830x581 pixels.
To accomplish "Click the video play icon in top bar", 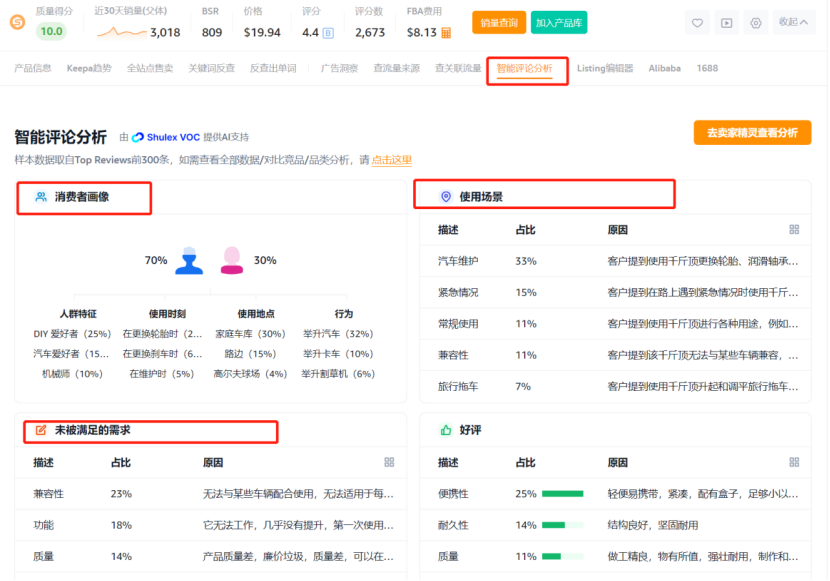I will click(727, 23).
